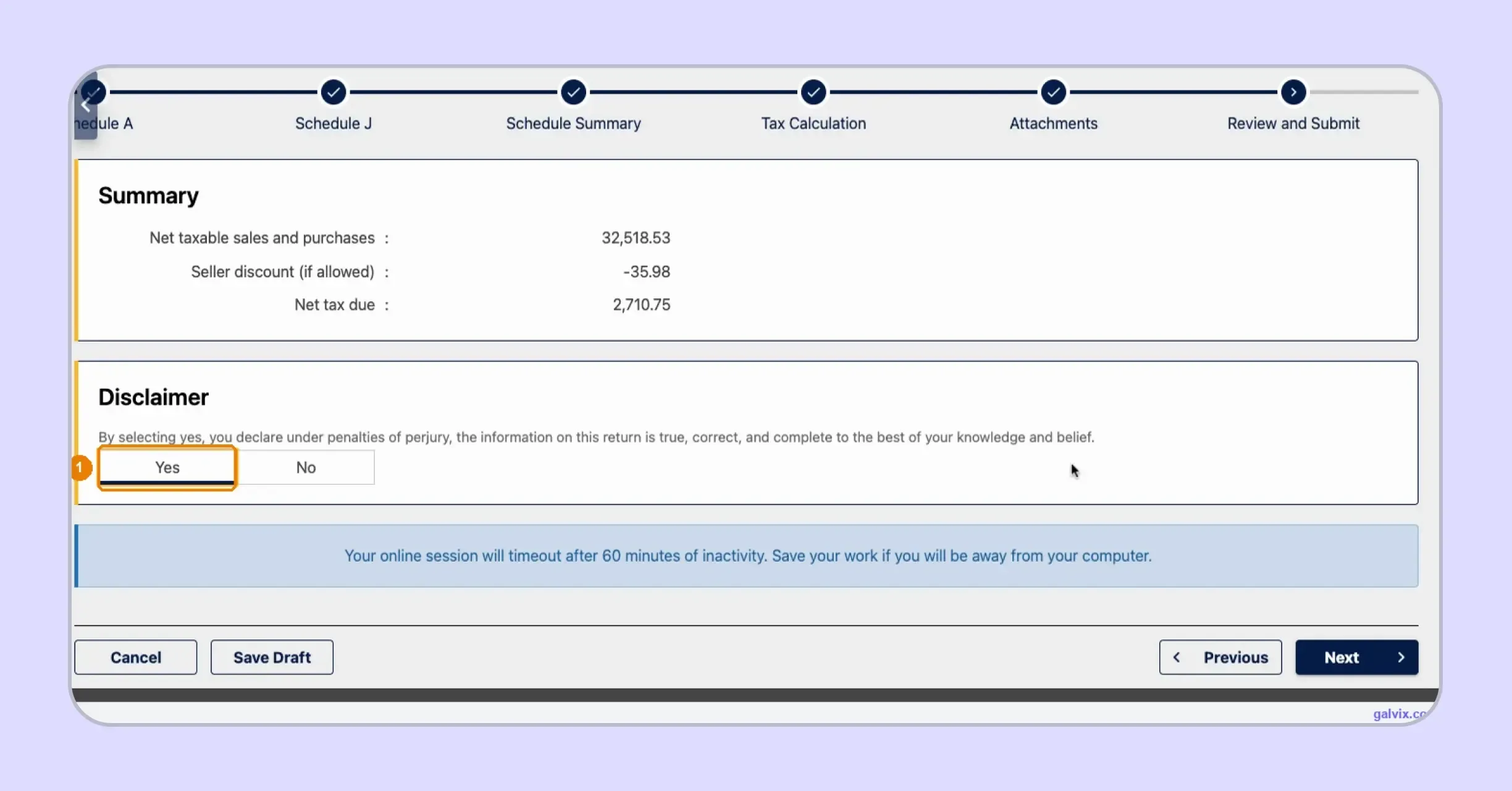Save the return as a draft
The width and height of the screenshot is (1512, 791).
pyautogui.click(x=272, y=658)
